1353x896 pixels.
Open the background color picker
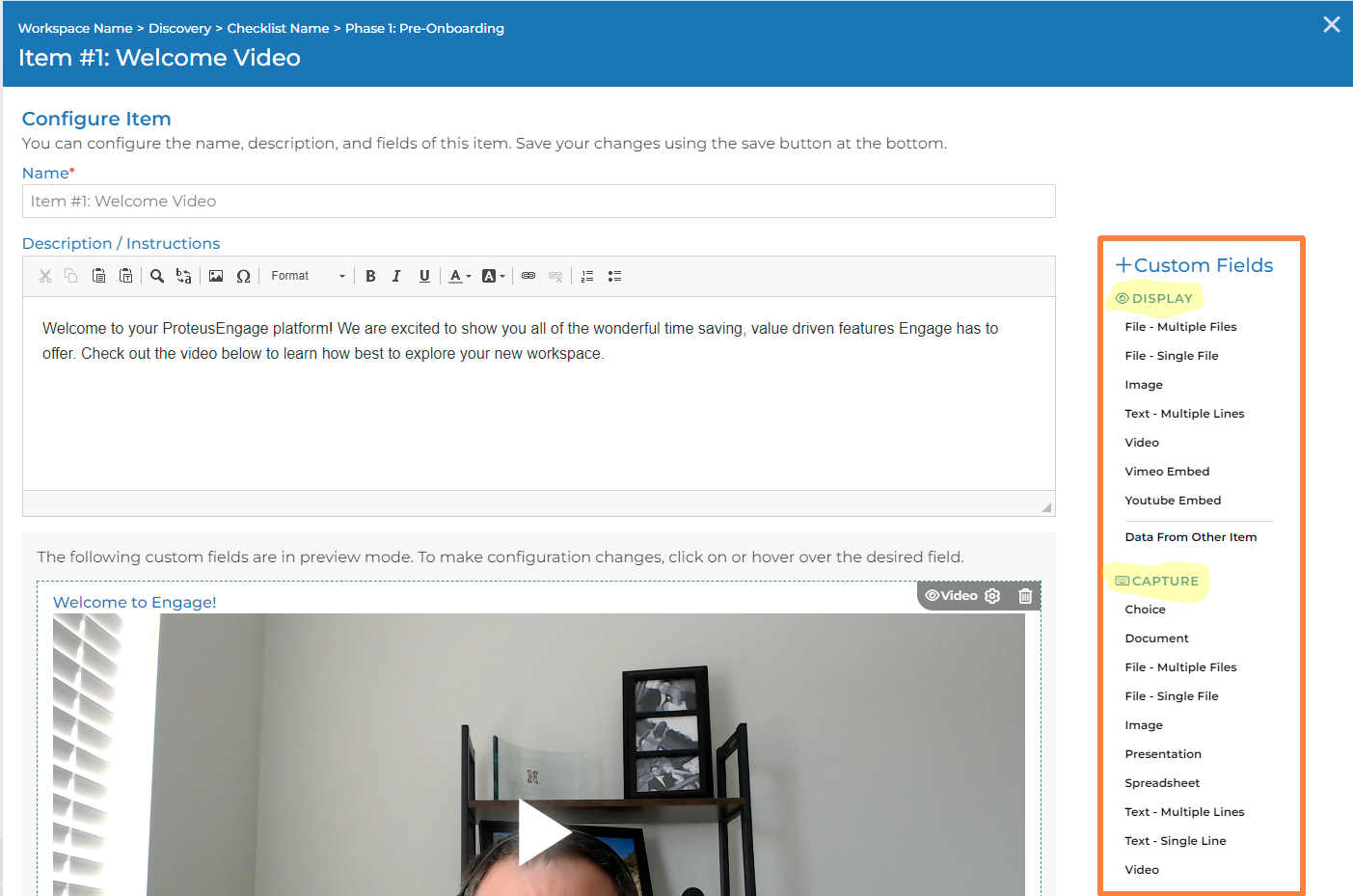point(493,276)
